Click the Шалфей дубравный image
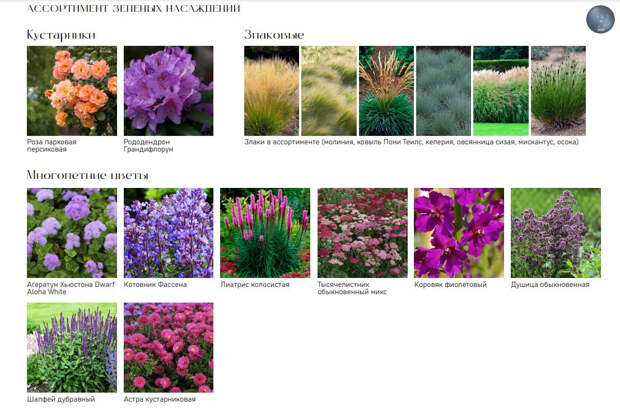The height and width of the screenshot is (415, 620). click(72, 347)
